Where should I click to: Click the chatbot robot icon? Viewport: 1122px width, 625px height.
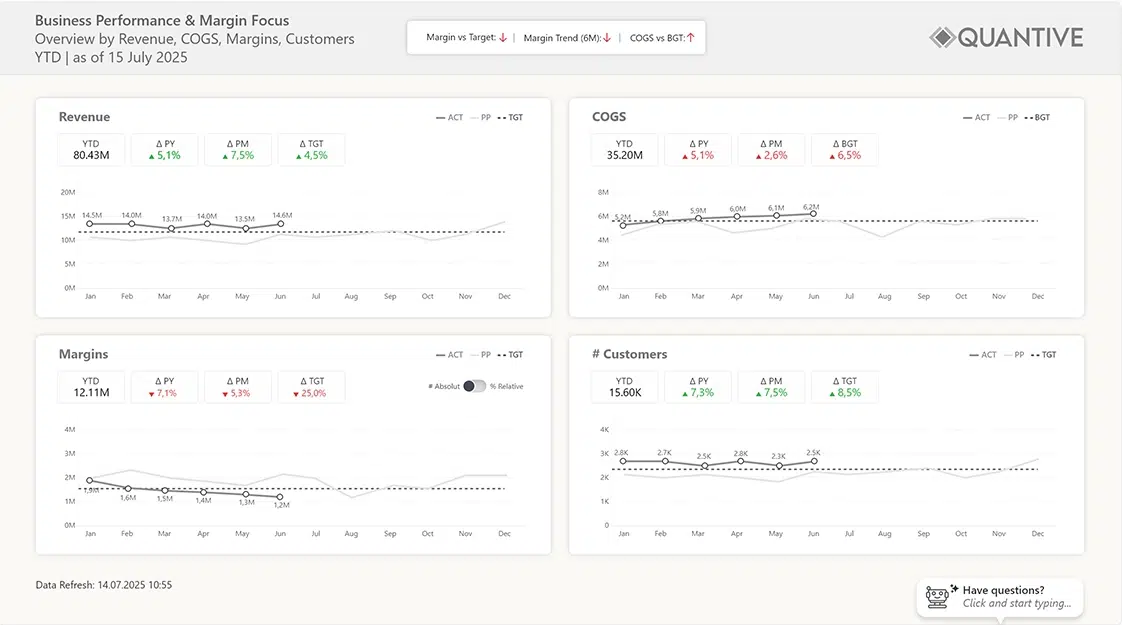click(937, 597)
